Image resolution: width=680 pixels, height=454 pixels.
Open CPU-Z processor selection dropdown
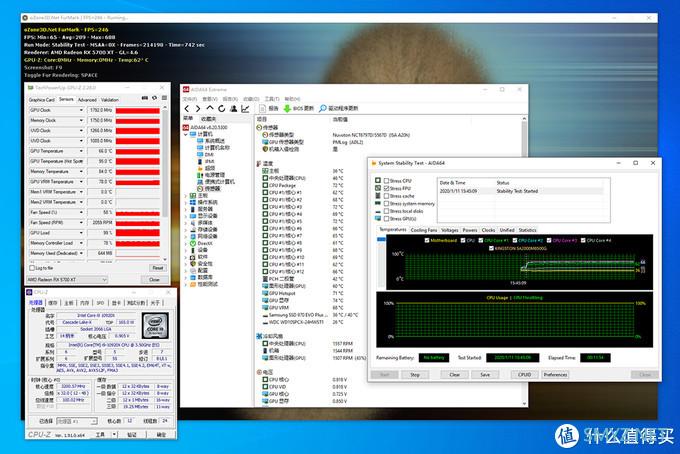tap(77, 421)
